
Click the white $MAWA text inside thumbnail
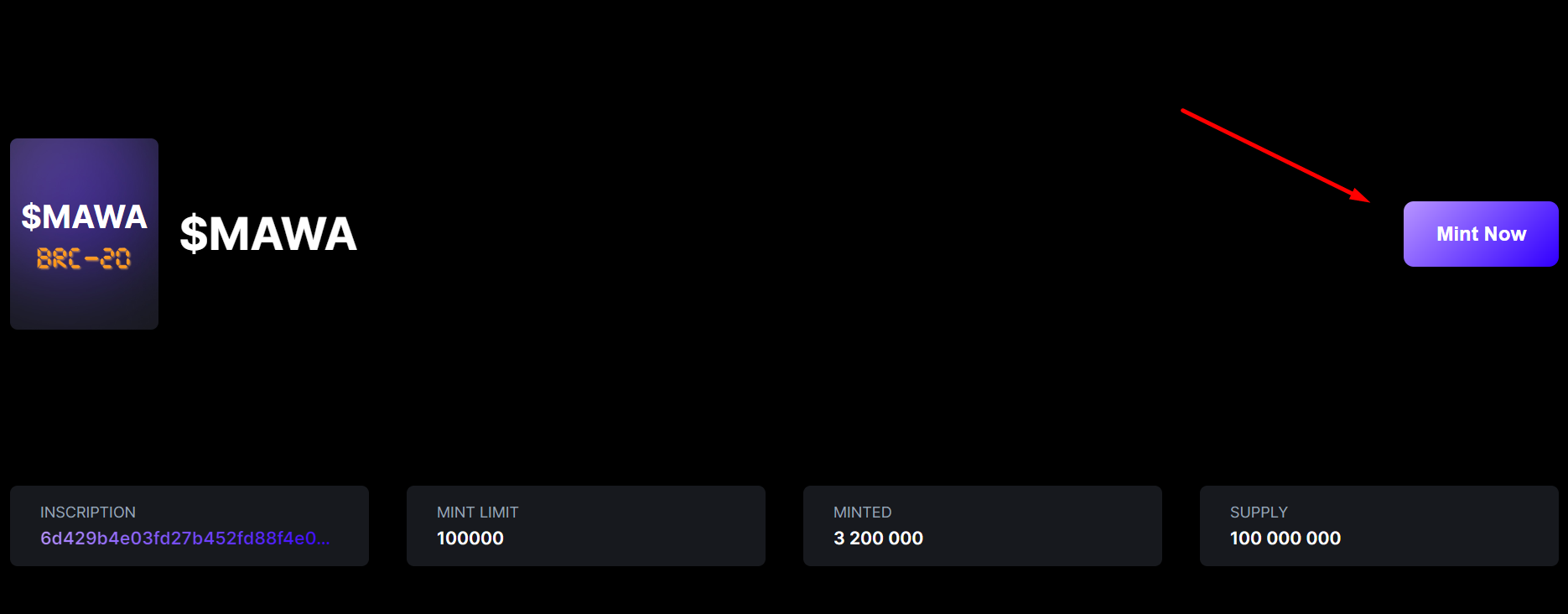tap(84, 216)
